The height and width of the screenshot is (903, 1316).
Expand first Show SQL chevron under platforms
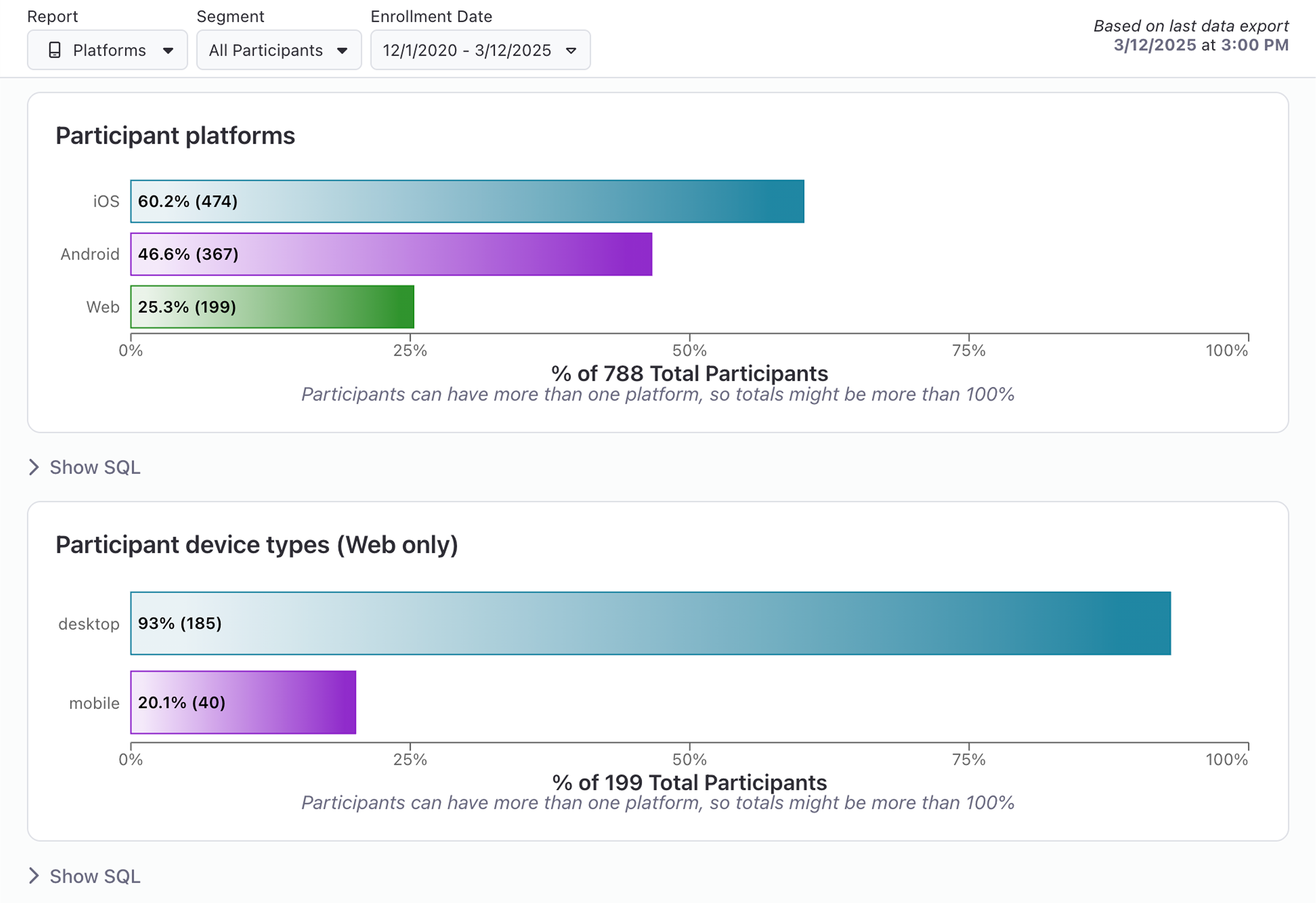tap(34, 467)
